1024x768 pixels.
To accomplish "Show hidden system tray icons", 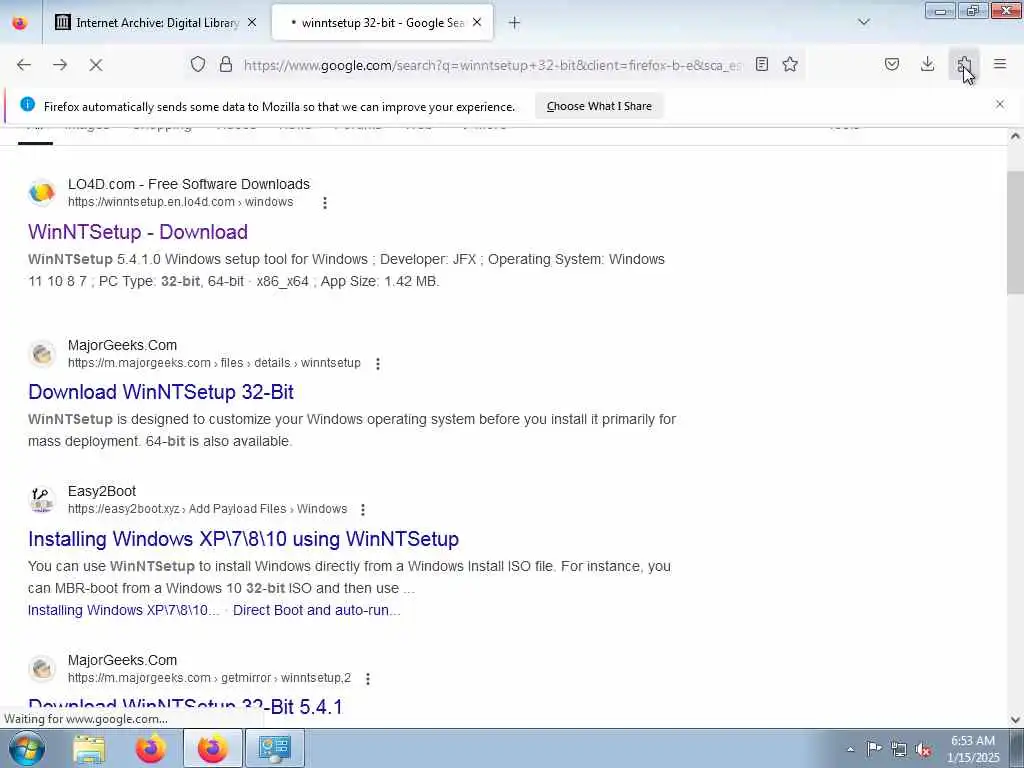I will pyautogui.click(x=850, y=749).
